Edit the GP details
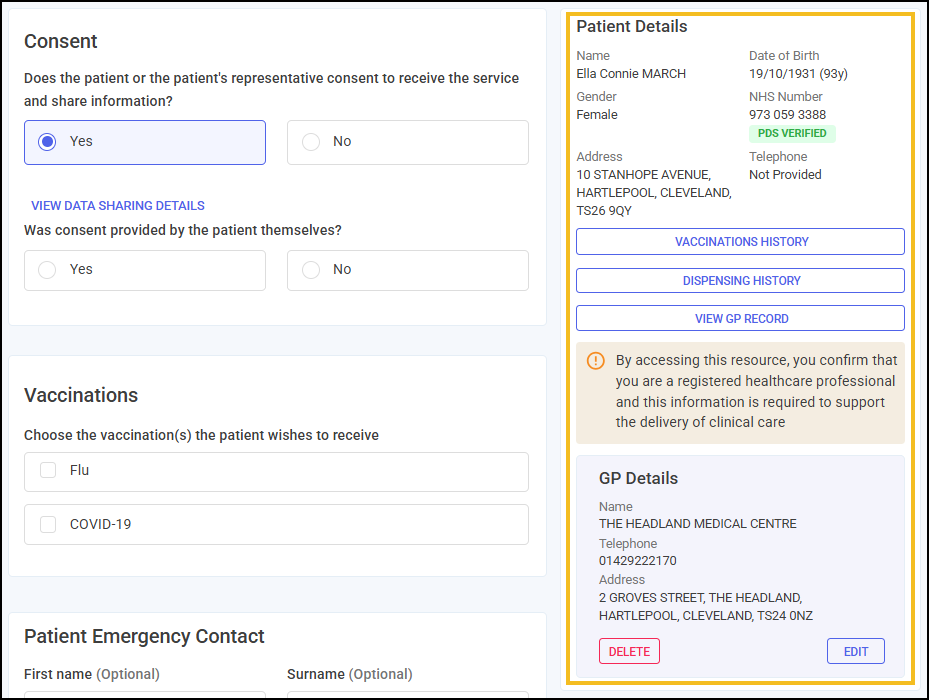This screenshot has width=929, height=700. pos(855,651)
